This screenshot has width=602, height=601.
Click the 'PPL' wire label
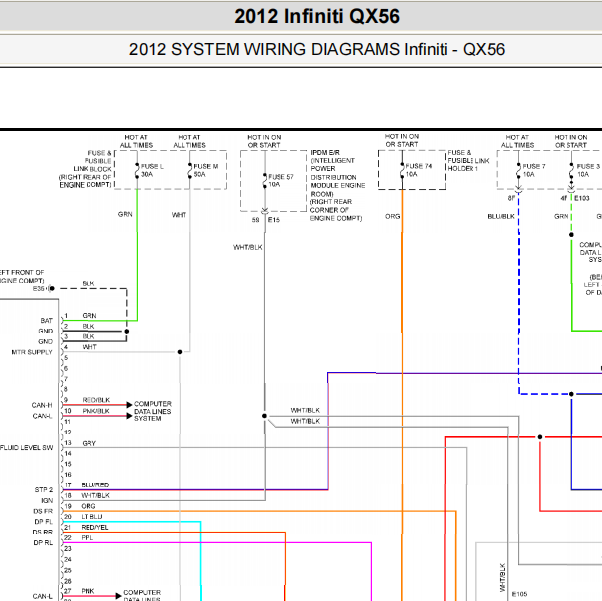pyautogui.click(x=87, y=538)
